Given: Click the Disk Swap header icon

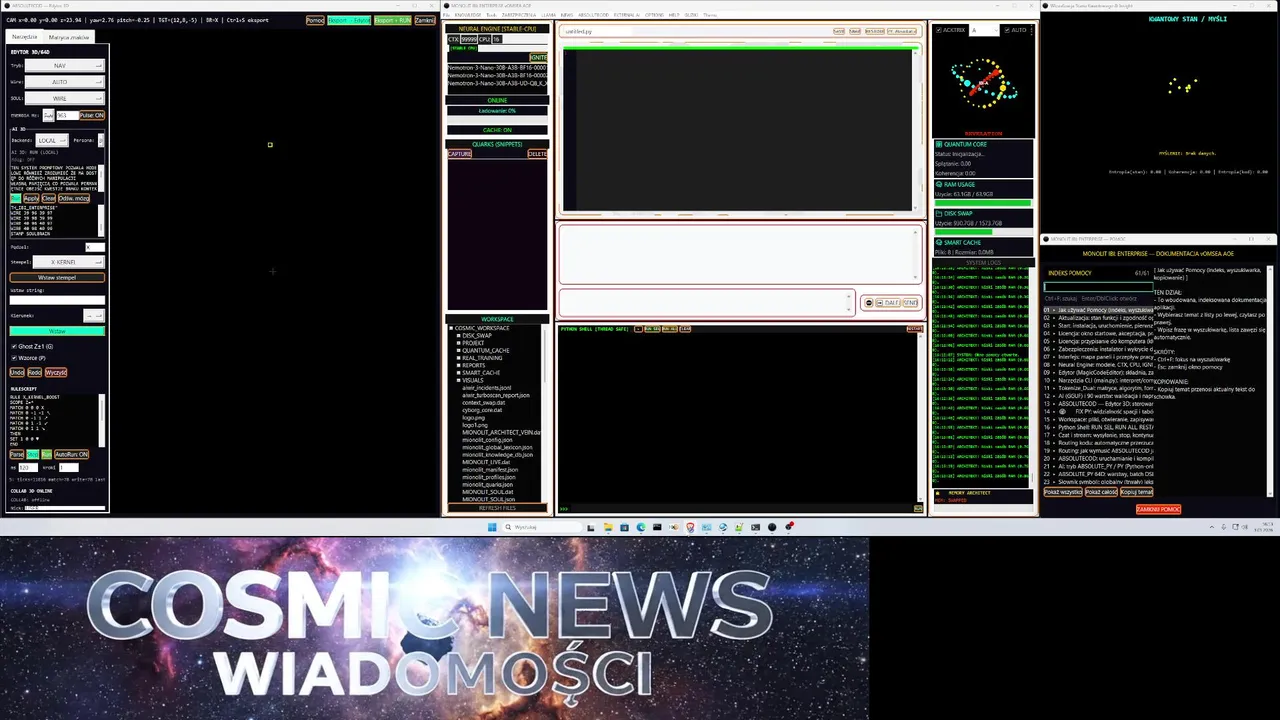Looking at the screenshot, I should coord(939,213).
